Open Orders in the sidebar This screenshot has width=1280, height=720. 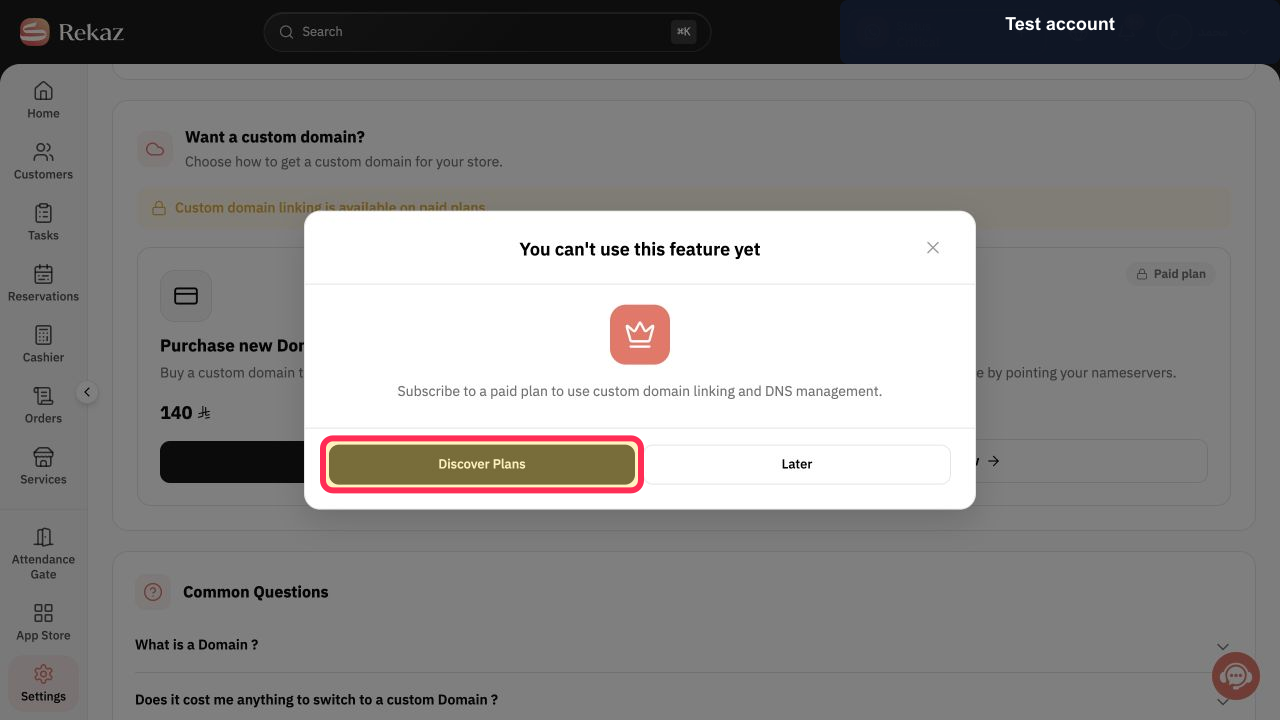point(43,405)
